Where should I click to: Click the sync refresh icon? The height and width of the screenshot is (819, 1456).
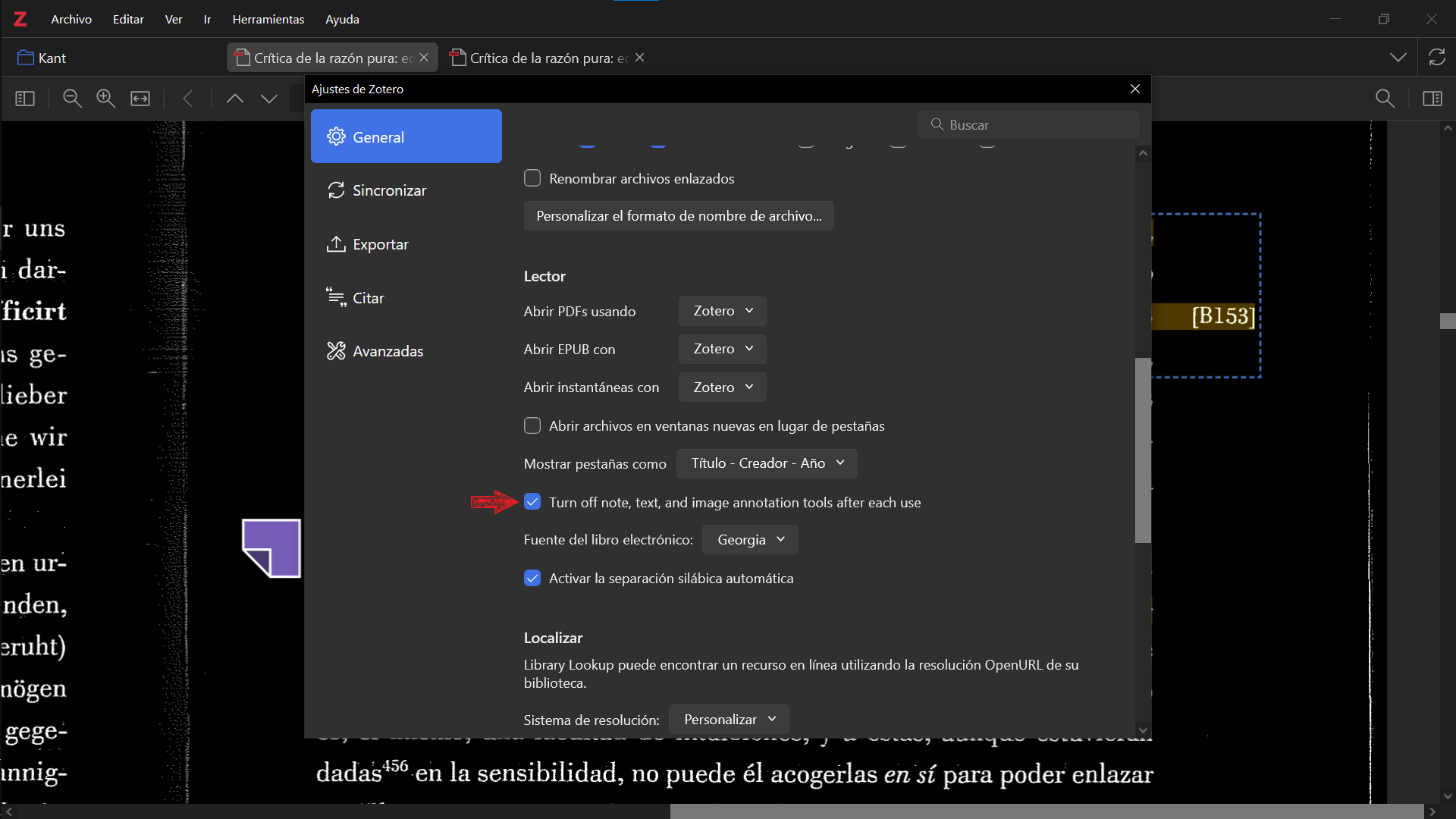(1436, 58)
